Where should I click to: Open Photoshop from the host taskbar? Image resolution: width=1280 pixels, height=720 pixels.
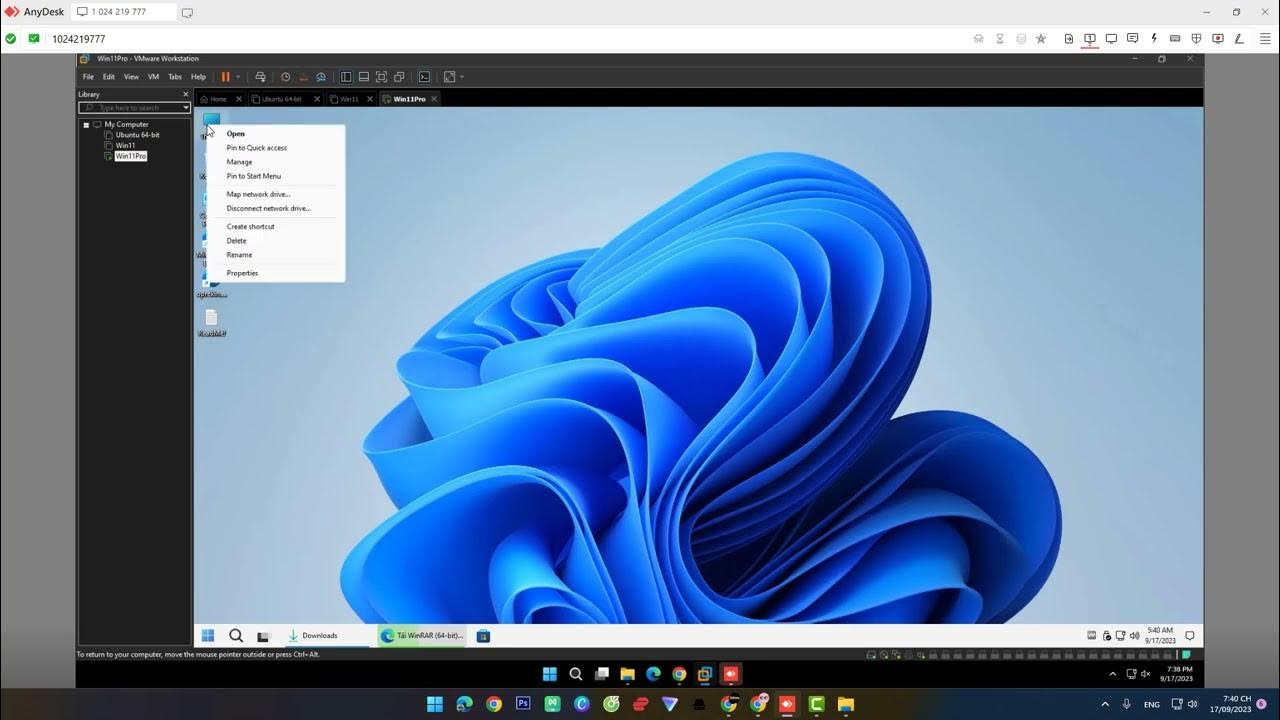pos(523,704)
